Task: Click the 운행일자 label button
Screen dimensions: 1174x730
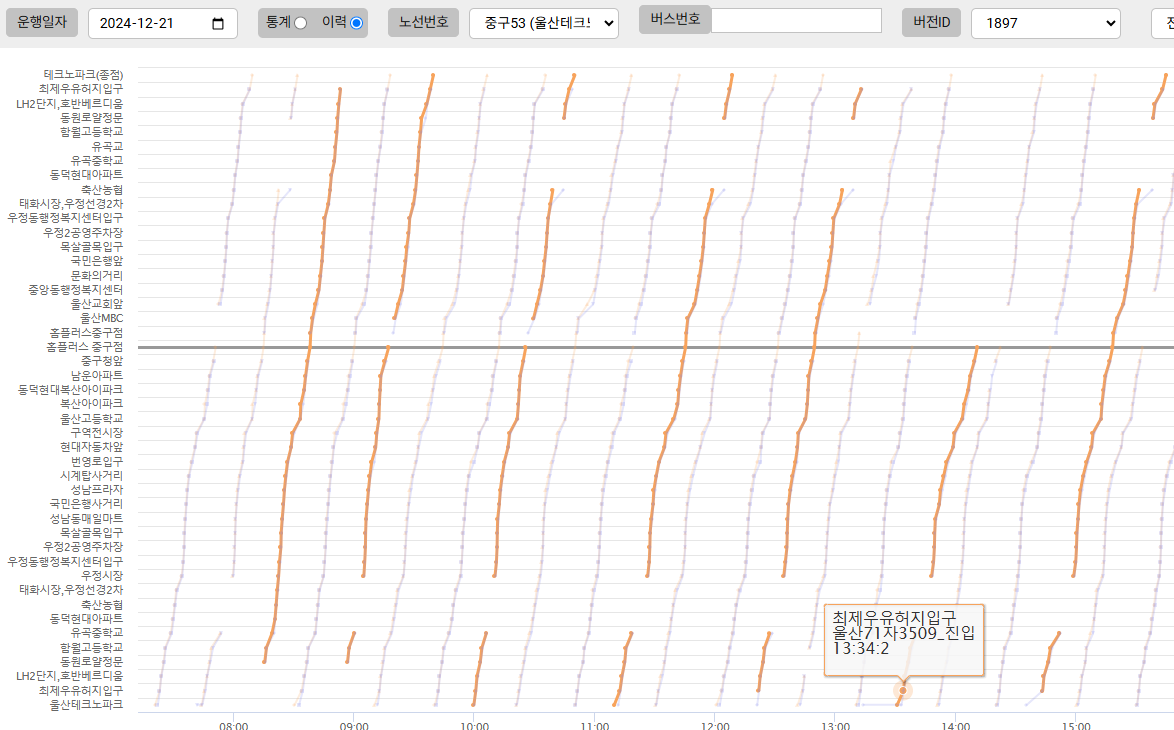Action: (x=42, y=22)
